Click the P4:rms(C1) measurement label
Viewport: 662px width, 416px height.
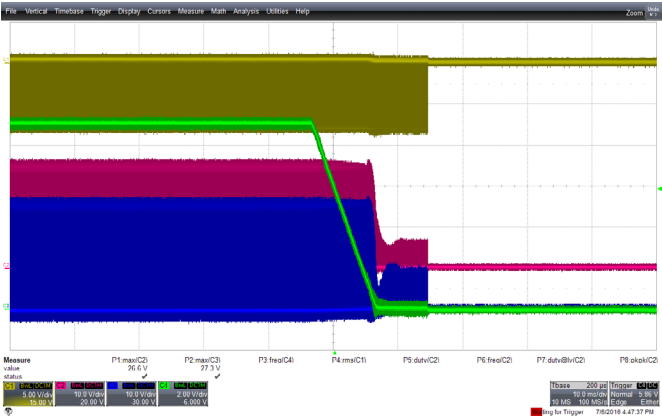coord(349,360)
